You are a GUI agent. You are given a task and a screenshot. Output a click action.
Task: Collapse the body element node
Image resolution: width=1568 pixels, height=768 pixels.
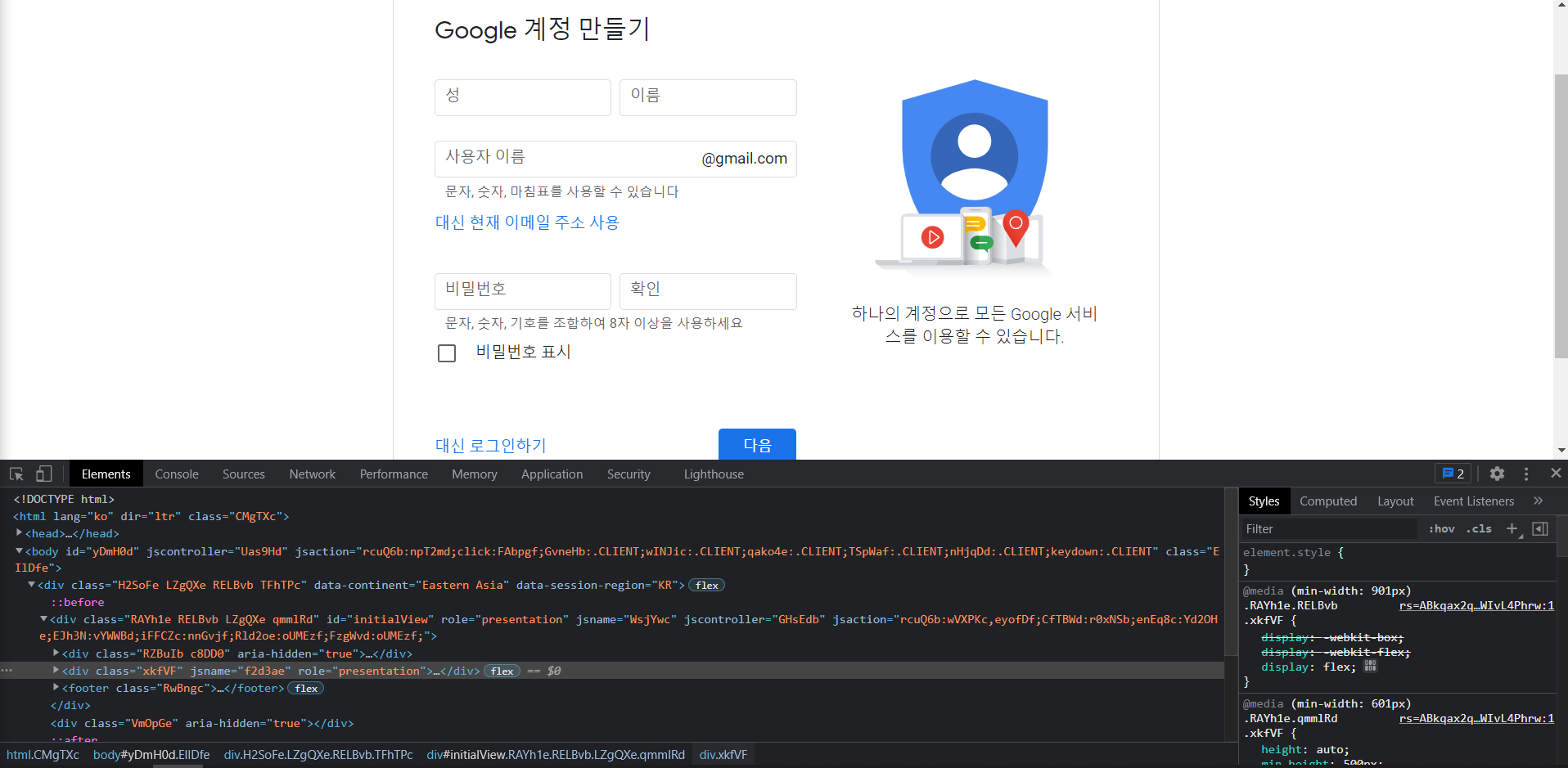(x=20, y=551)
